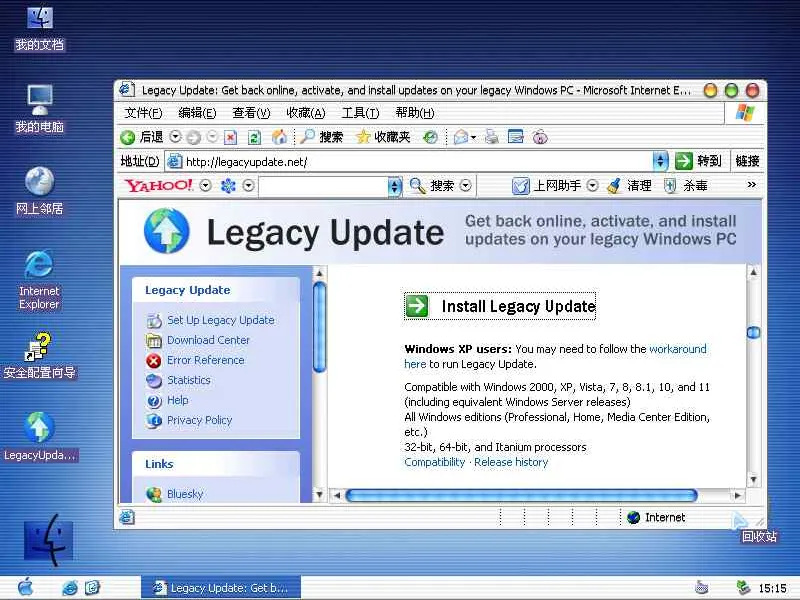This screenshot has width=800, height=600.
Task: Show more Yahoo toolbar items chevron
Action: point(751,185)
